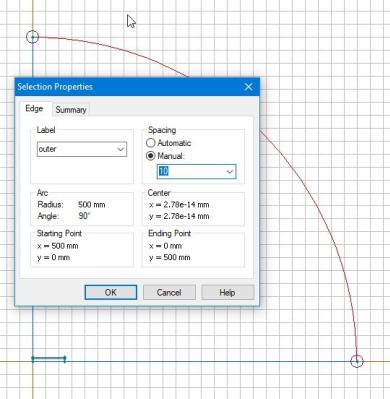Expand the Label dropdown arrow
Viewport: 390px width, 399px height.
(121, 149)
